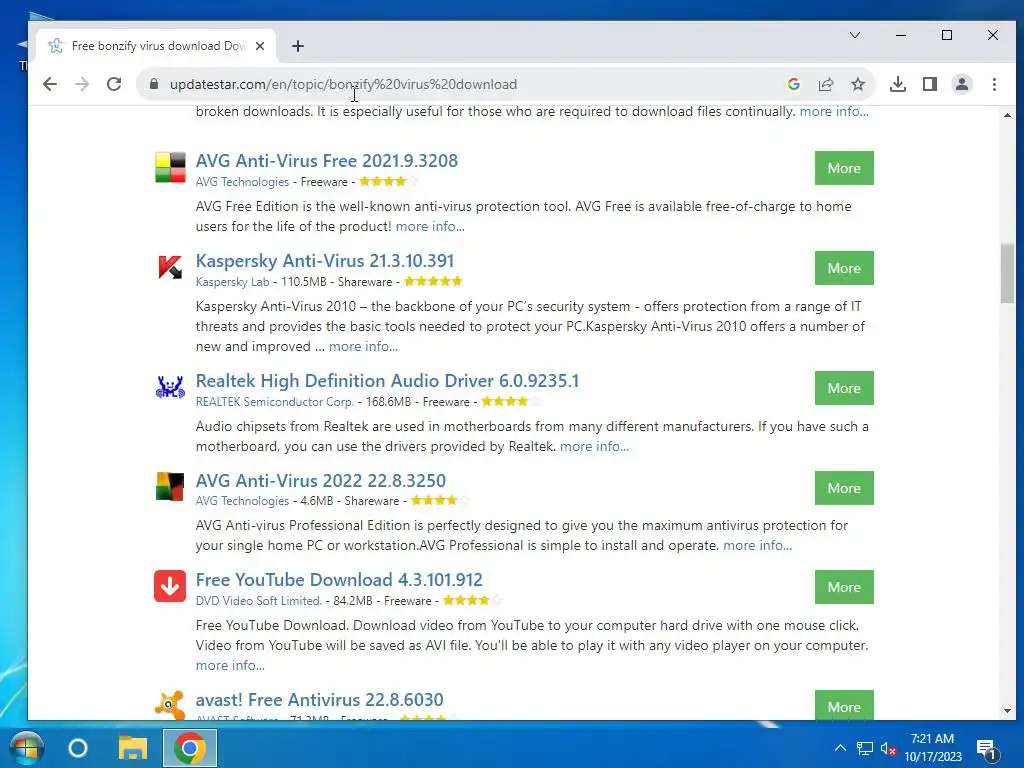Open the Chrome profile avatar
This screenshot has height=768, width=1024.
(961, 84)
